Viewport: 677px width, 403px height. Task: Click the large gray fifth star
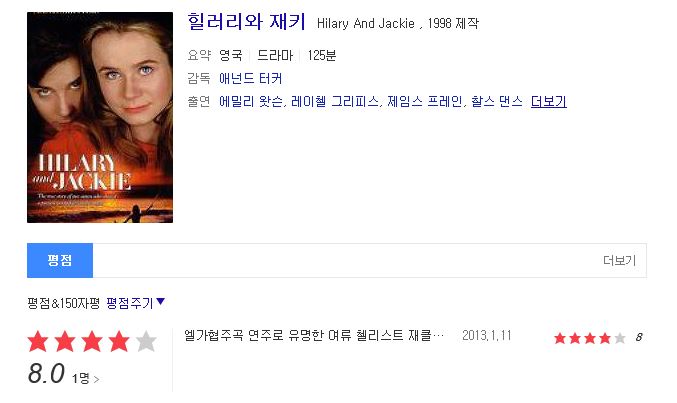[x=146, y=341]
